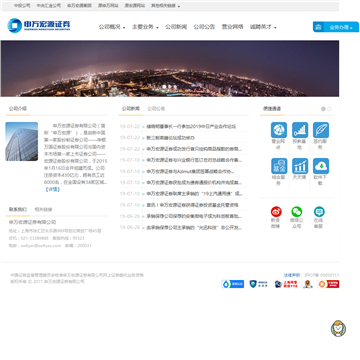This screenshot has width=360, height=360.
Task: Switch to the 公司公告 tab in news panel
Action: [156, 109]
